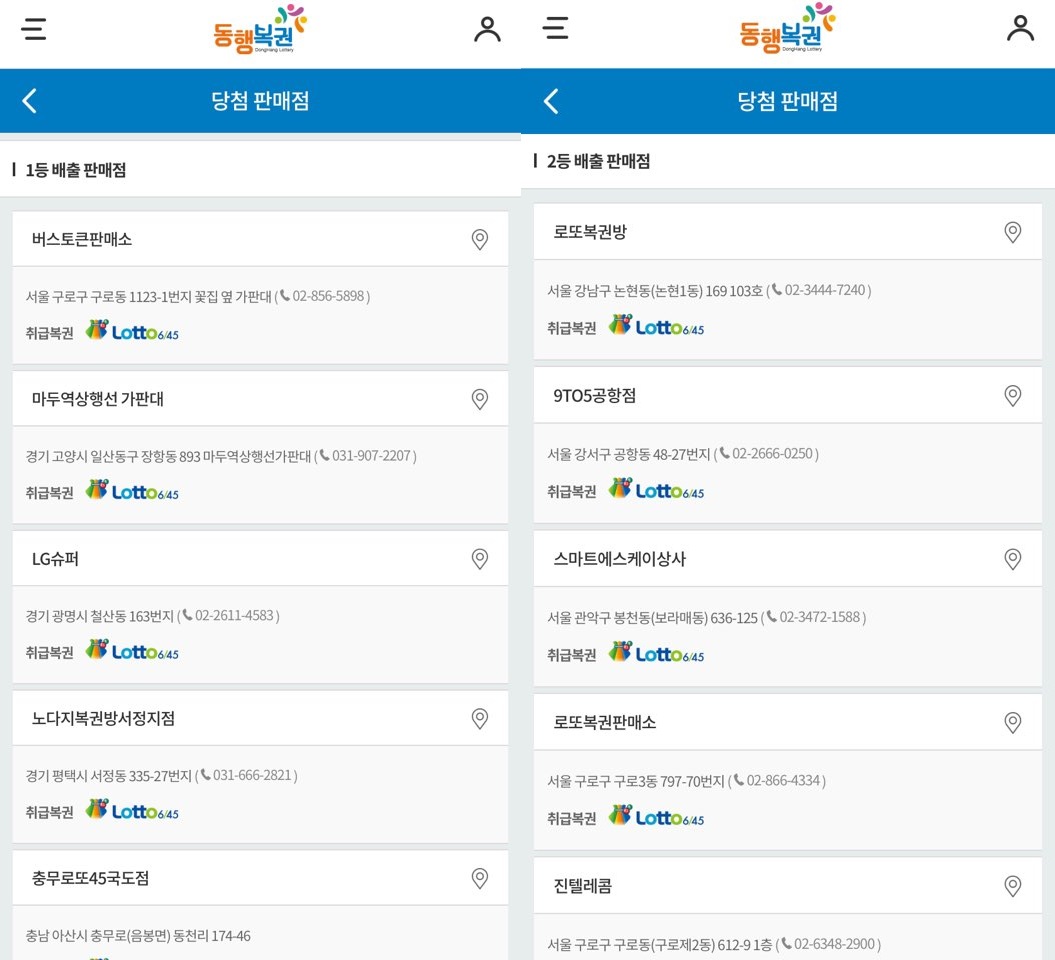Tap Lotto 6/45 logo under 9TO5공항점
Screen dimensions: 1055x960
tap(656, 489)
